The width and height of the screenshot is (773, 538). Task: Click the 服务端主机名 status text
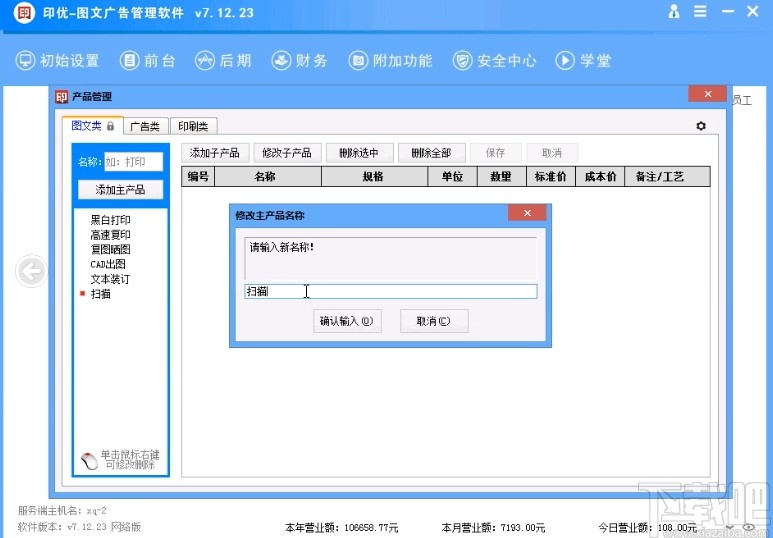pos(62,510)
